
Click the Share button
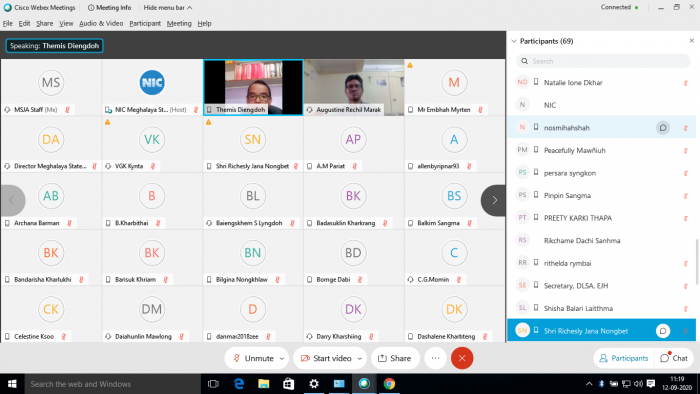[x=394, y=358]
